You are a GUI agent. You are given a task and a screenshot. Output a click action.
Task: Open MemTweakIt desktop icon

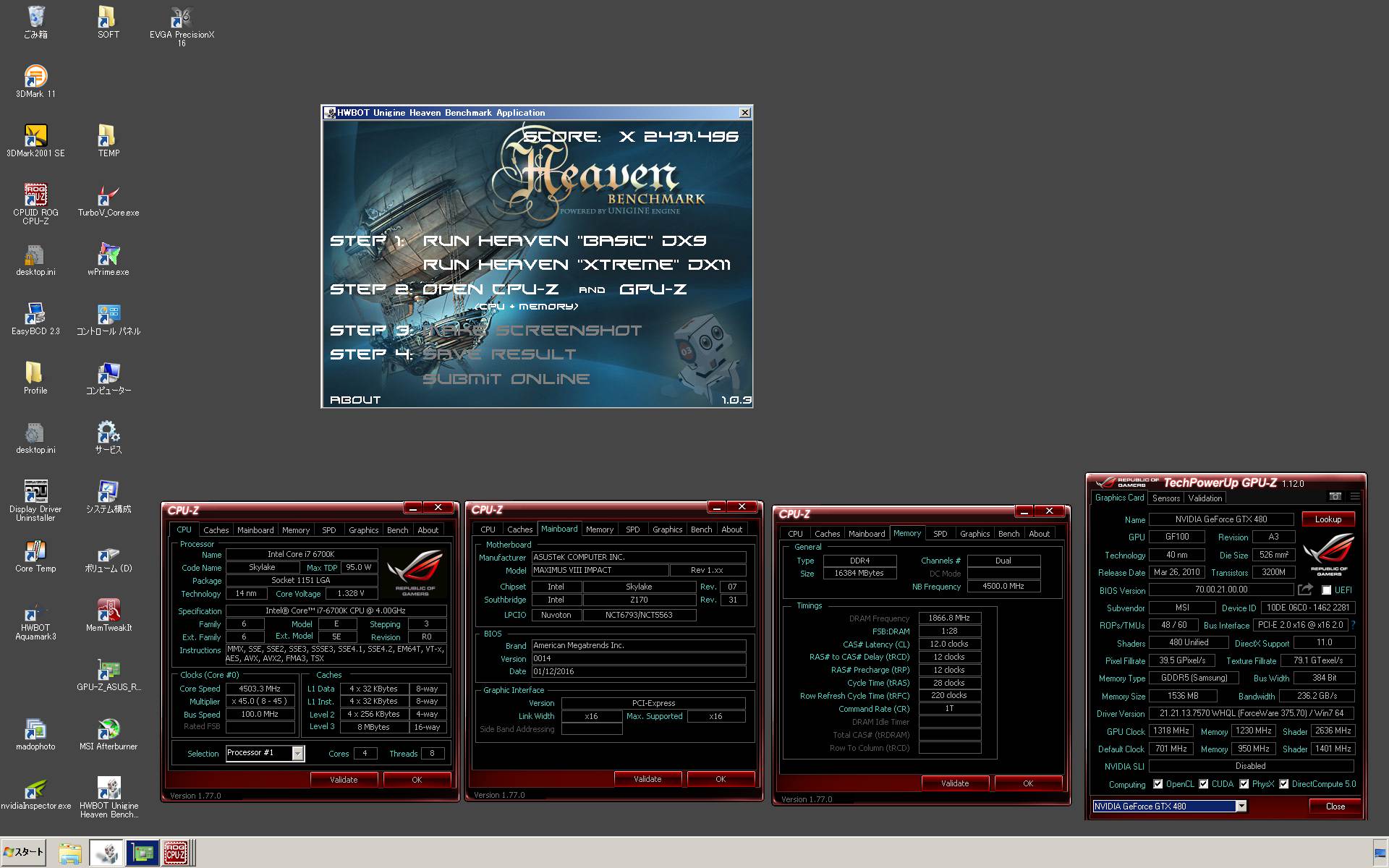pyautogui.click(x=108, y=615)
